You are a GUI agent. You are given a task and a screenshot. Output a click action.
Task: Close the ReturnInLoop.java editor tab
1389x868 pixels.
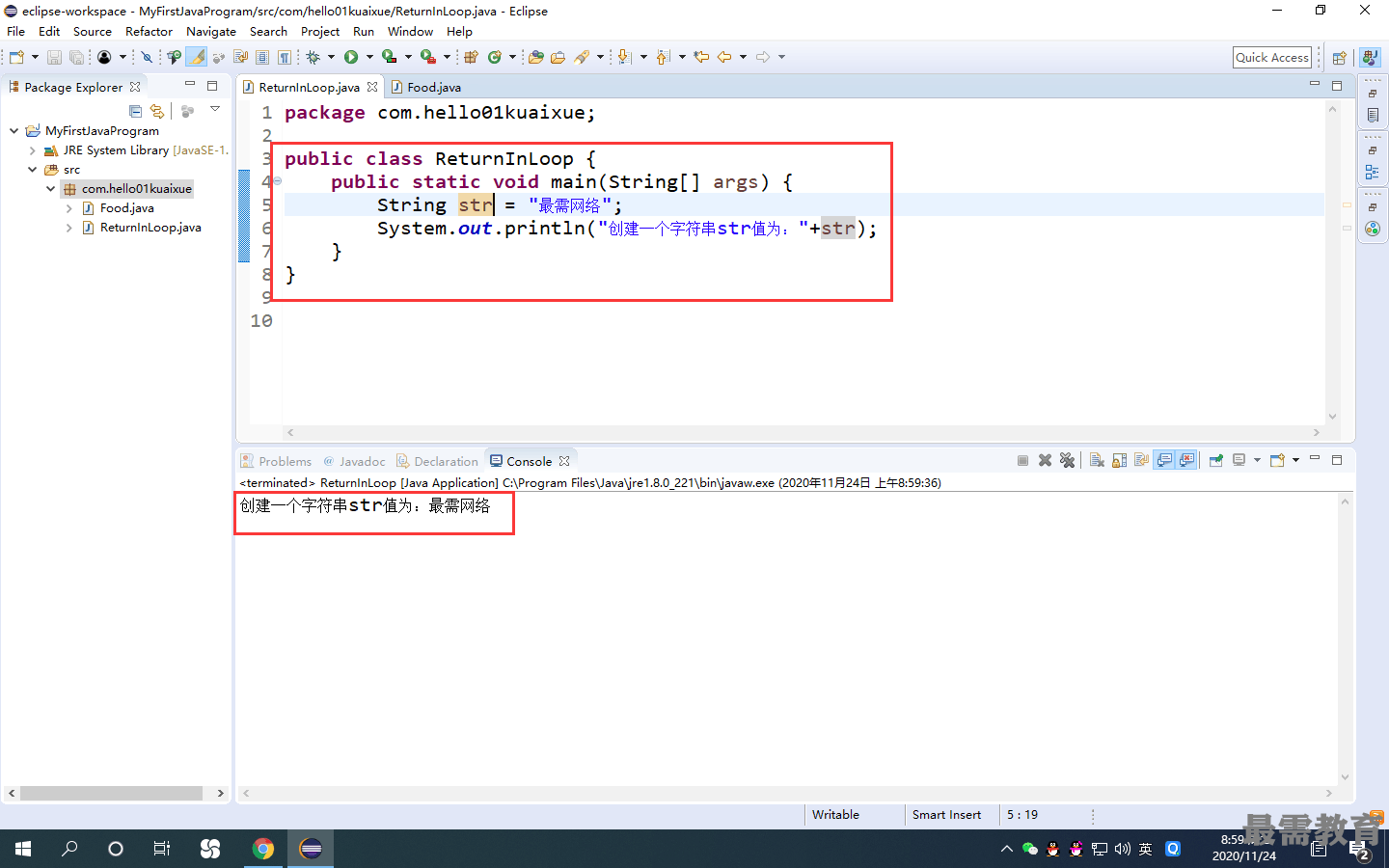click(371, 87)
